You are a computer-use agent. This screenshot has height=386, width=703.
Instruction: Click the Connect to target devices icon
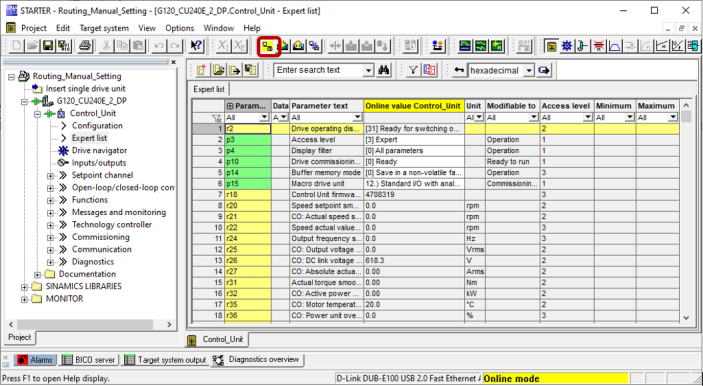(269, 46)
